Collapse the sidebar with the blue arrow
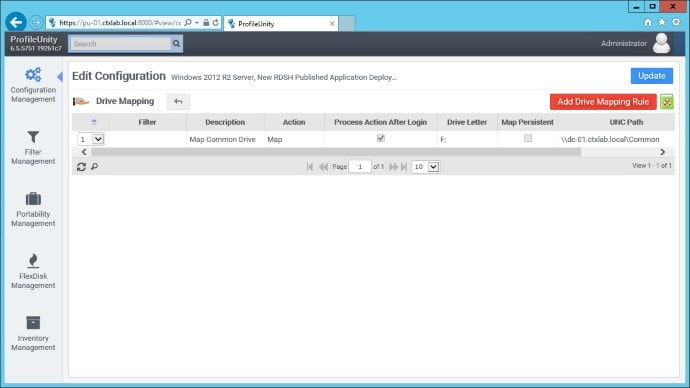Screen dimensions: 690x388 click(x=60, y=77)
